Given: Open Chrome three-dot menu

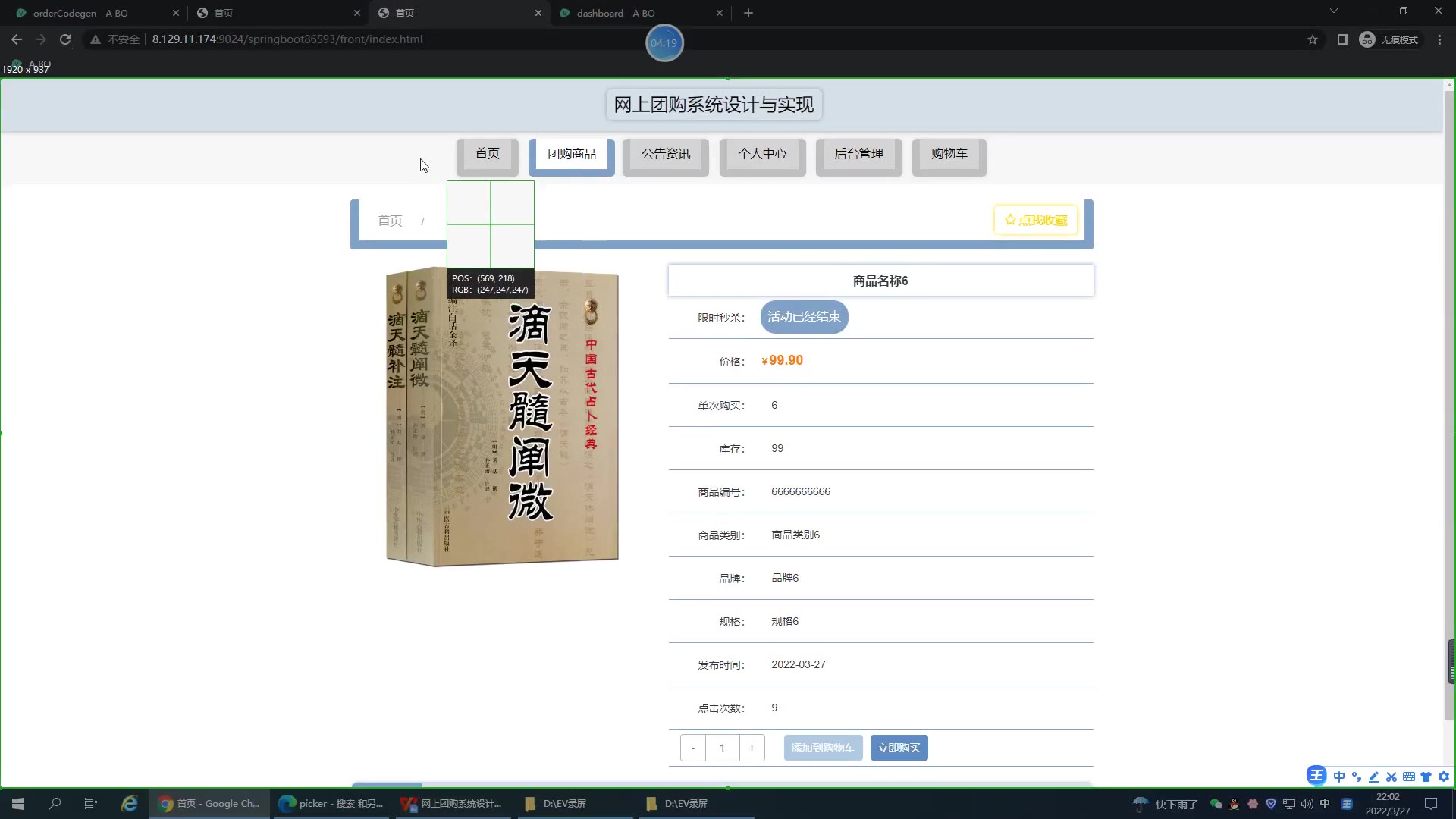Looking at the screenshot, I should pyautogui.click(x=1439, y=39).
